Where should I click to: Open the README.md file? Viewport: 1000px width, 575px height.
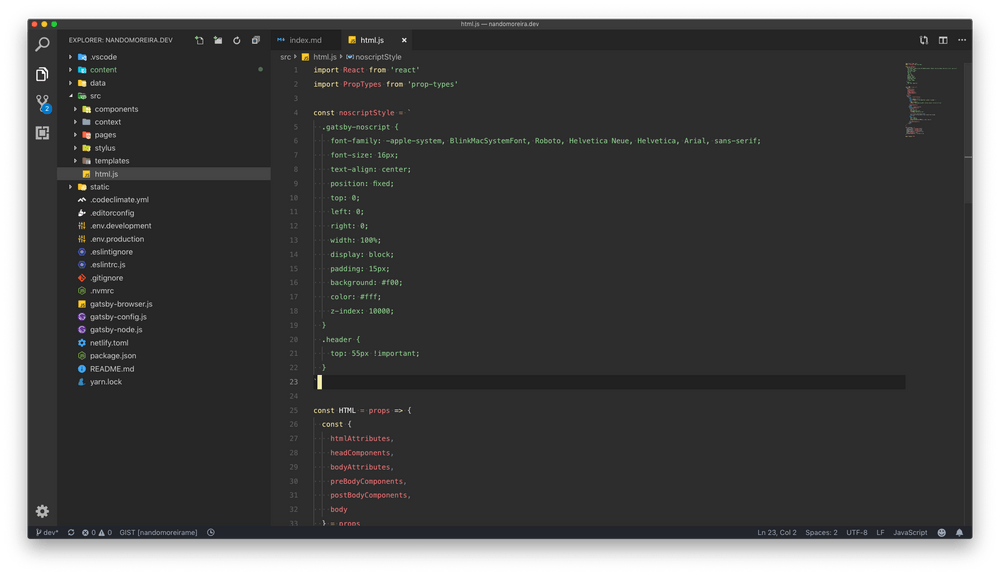tap(112, 369)
